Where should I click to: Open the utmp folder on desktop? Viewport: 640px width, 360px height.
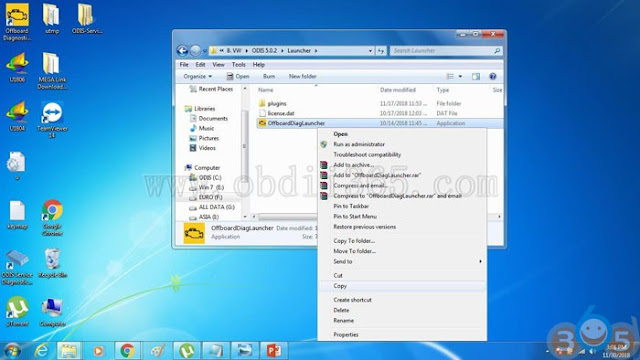coord(51,19)
